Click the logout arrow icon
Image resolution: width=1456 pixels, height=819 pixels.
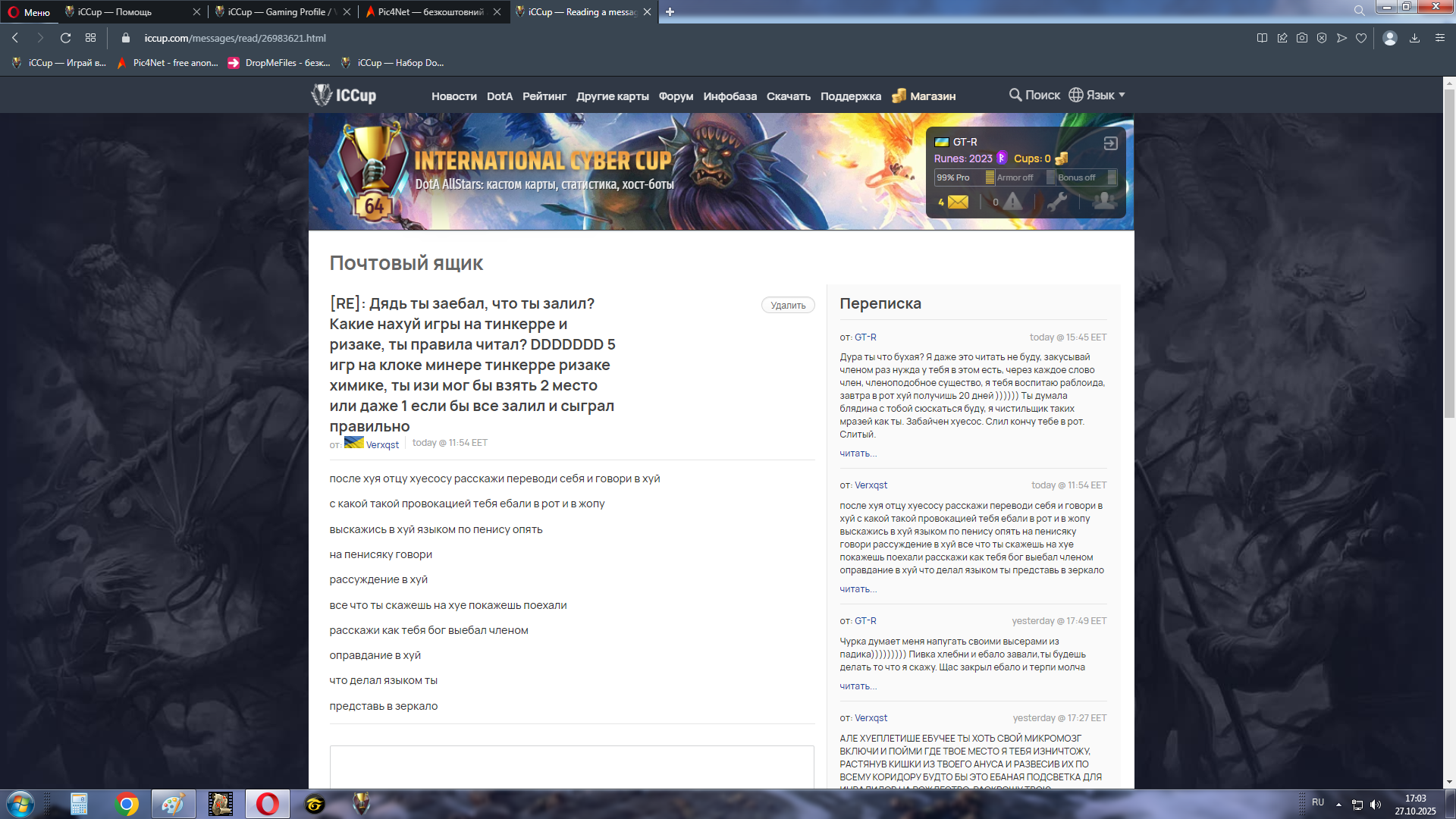[x=1110, y=143]
